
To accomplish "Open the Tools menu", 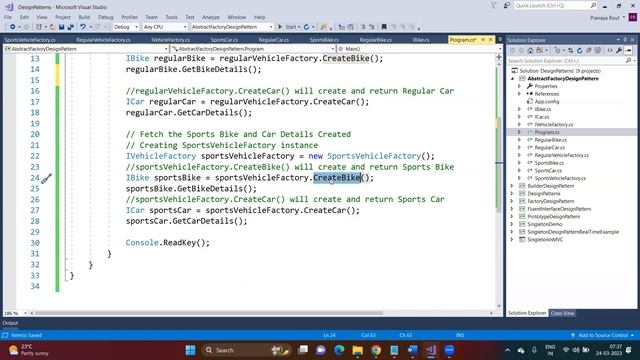I will pos(171,17).
